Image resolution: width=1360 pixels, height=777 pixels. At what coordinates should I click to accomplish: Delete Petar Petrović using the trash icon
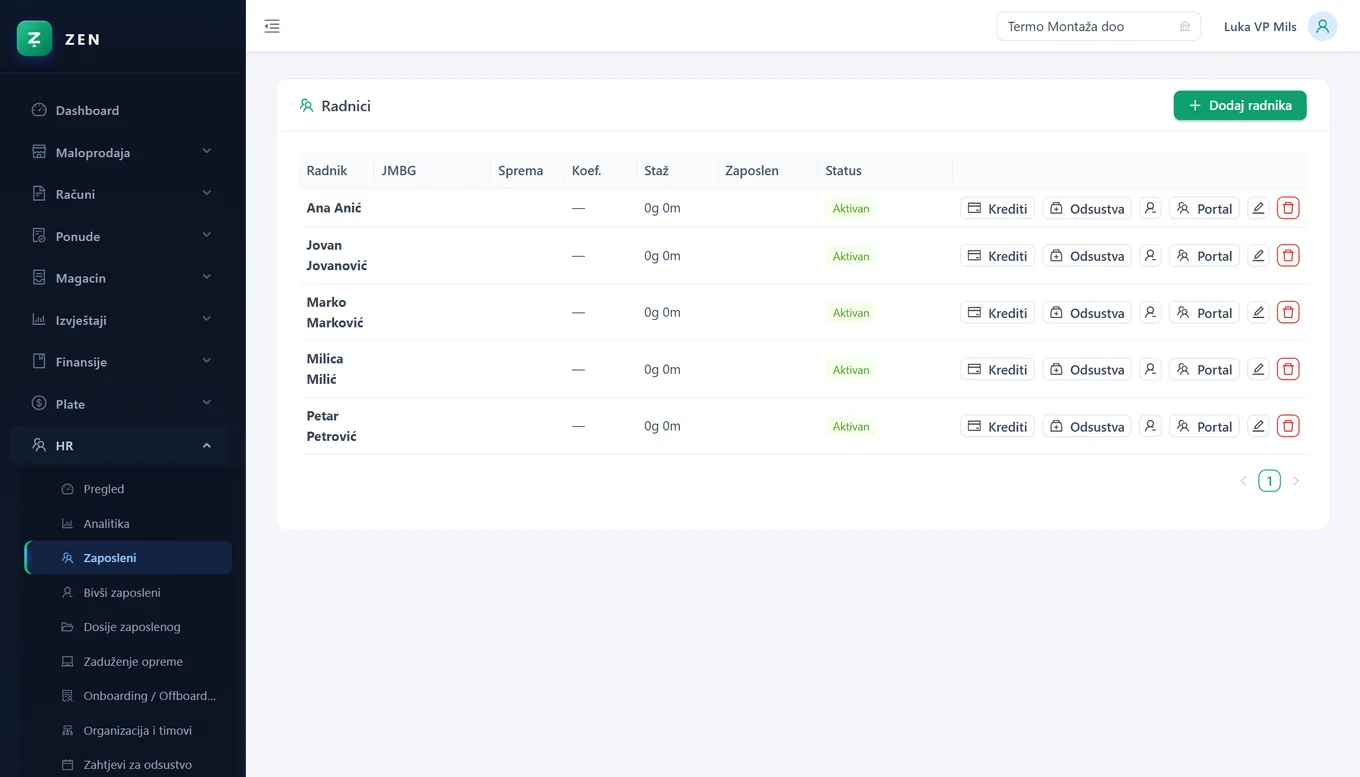tap(1288, 426)
